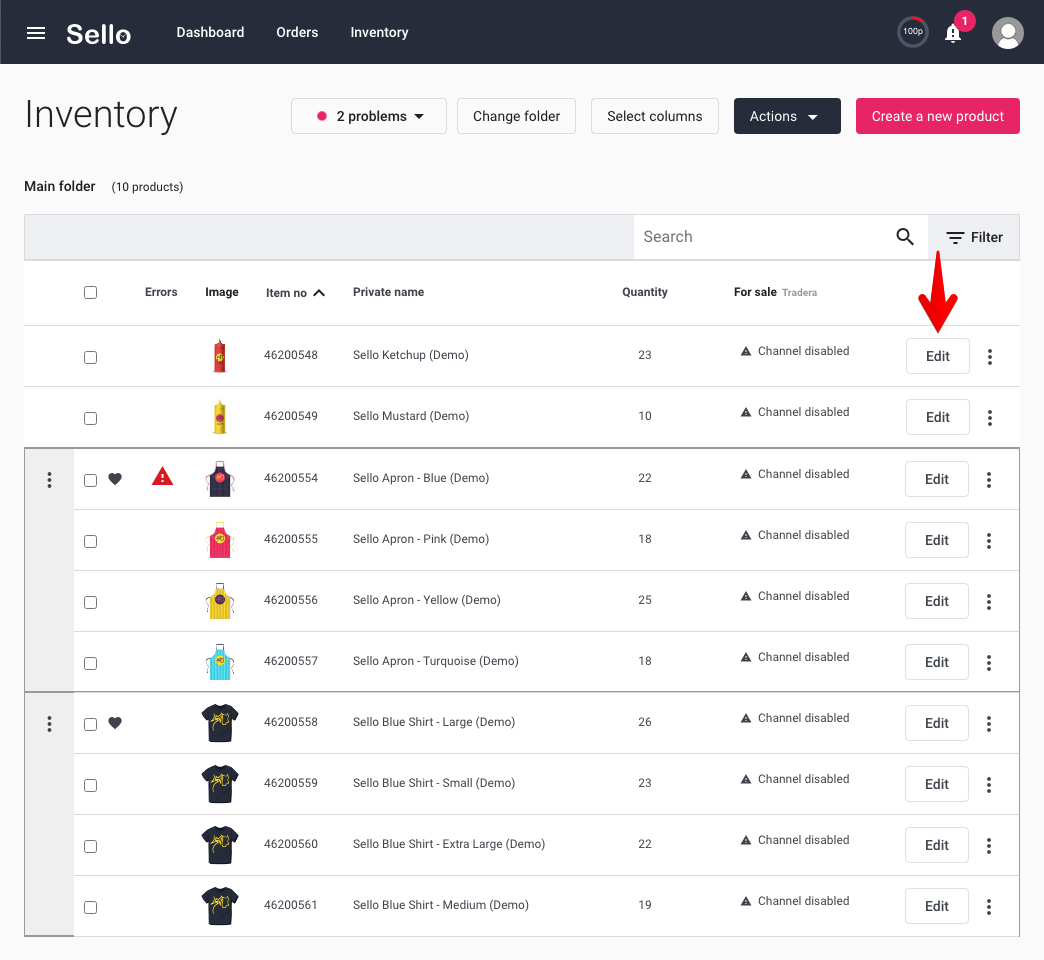
Task: Click the Errors column header
Action: click(x=161, y=292)
